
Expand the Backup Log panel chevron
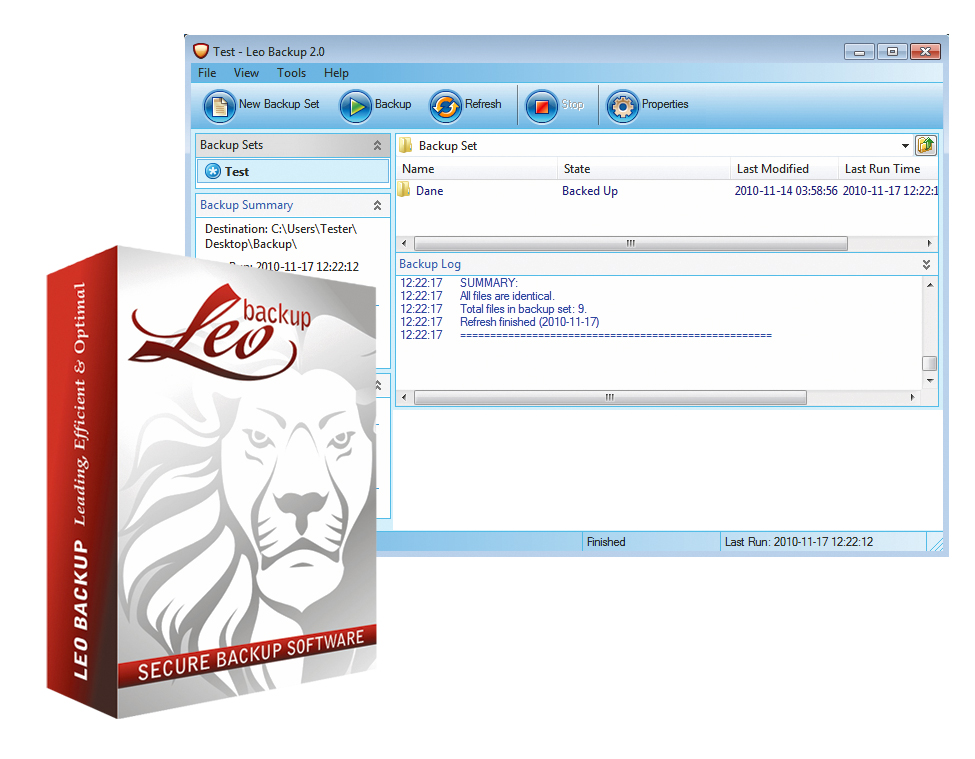(926, 265)
